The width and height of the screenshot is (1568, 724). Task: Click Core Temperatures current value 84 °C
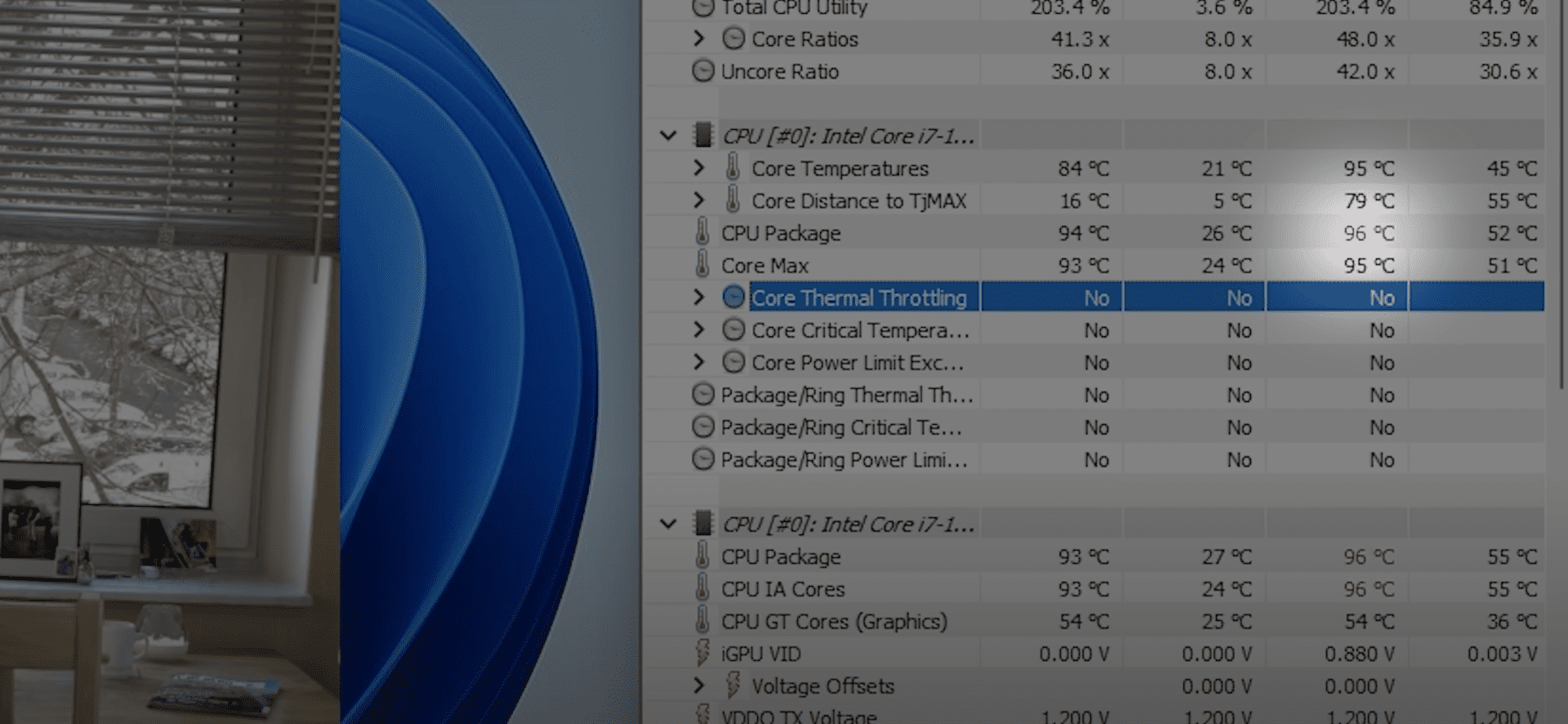pos(1084,168)
